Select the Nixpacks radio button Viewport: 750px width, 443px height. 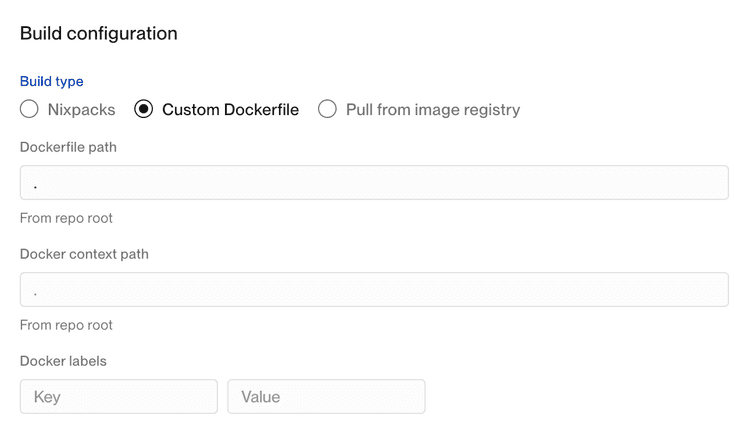pyautogui.click(x=29, y=109)
